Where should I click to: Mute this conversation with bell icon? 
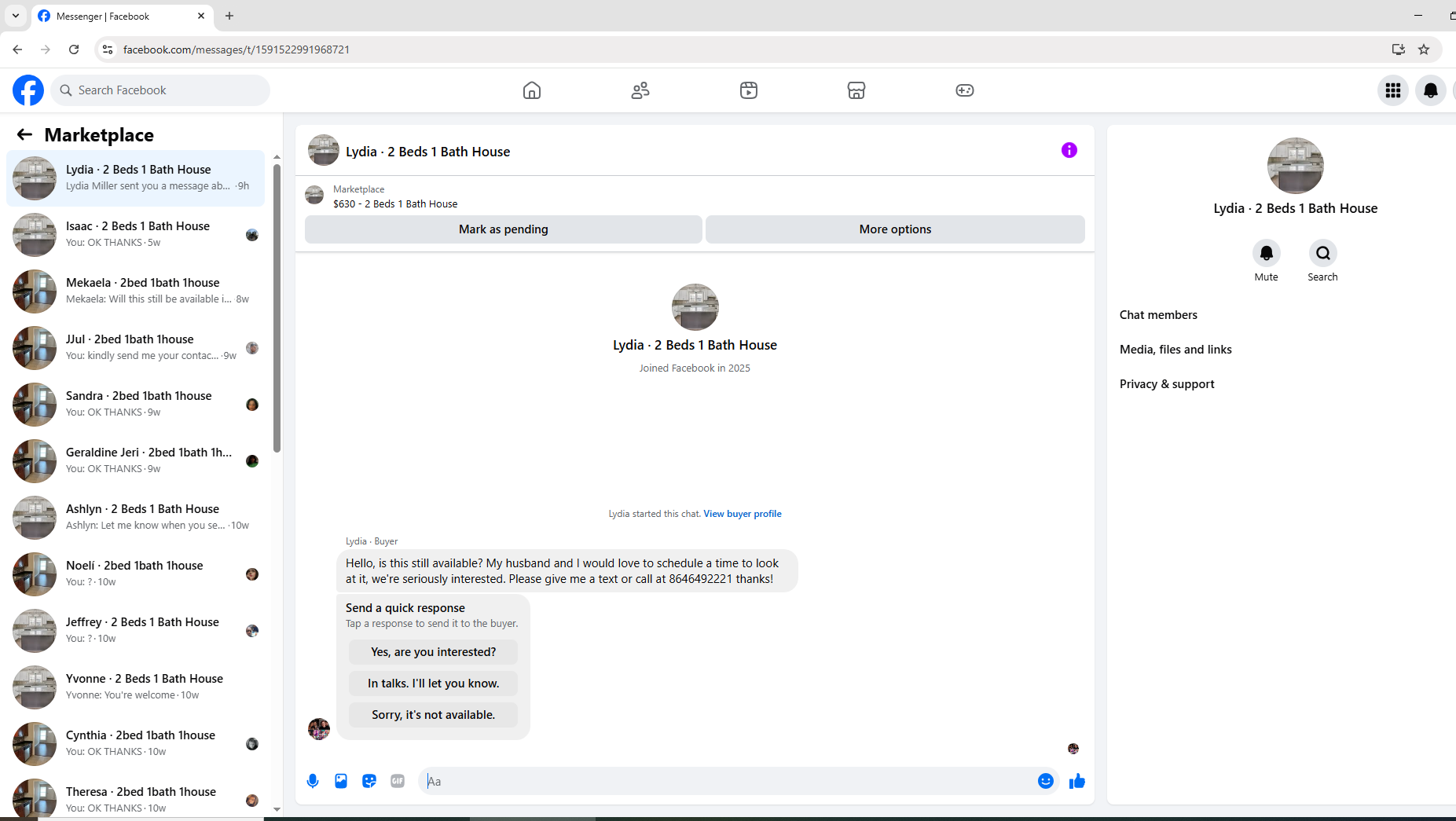tap(1267, 253)
